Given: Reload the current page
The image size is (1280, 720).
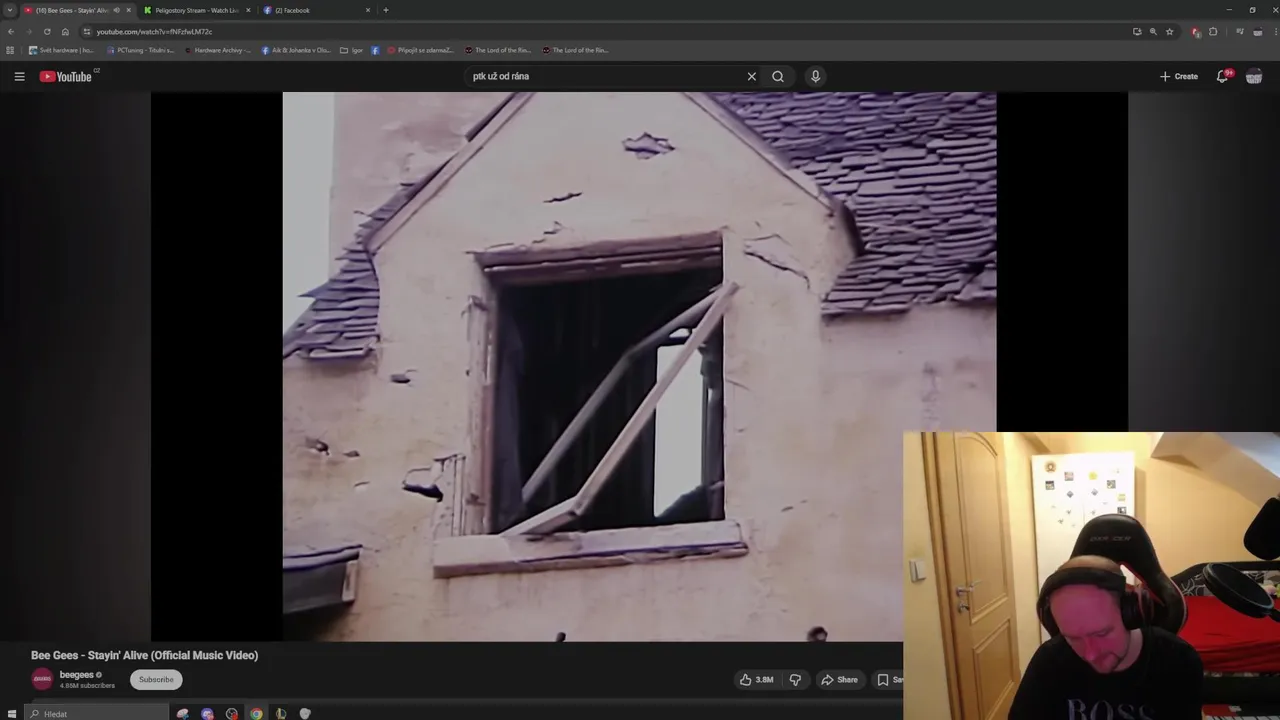Looking at the screenshot, I should 47,31.
